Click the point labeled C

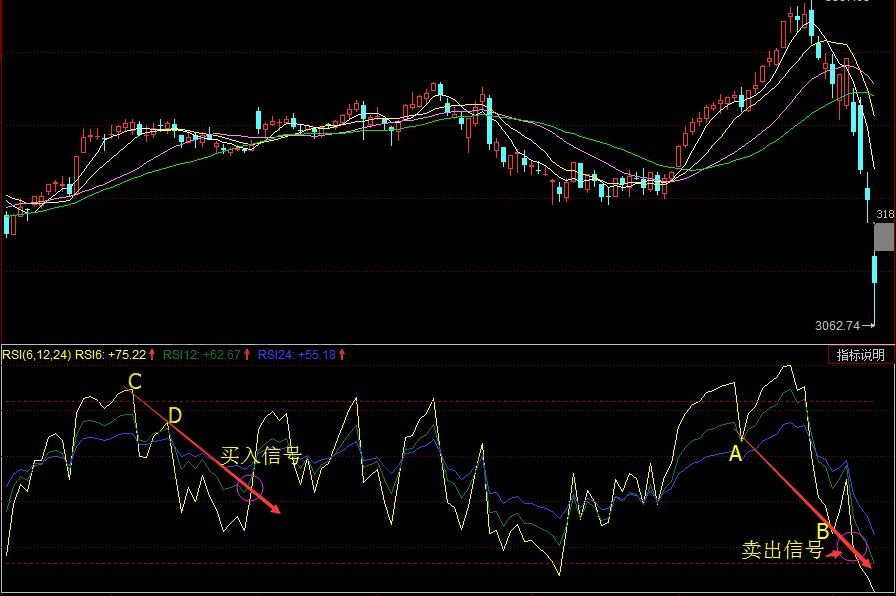(x=134, y=381)
